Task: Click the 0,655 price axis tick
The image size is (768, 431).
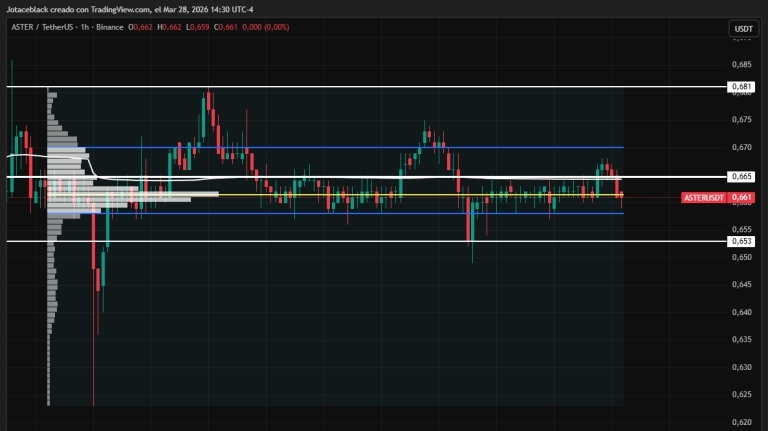Action: click(x=742, y=229)
